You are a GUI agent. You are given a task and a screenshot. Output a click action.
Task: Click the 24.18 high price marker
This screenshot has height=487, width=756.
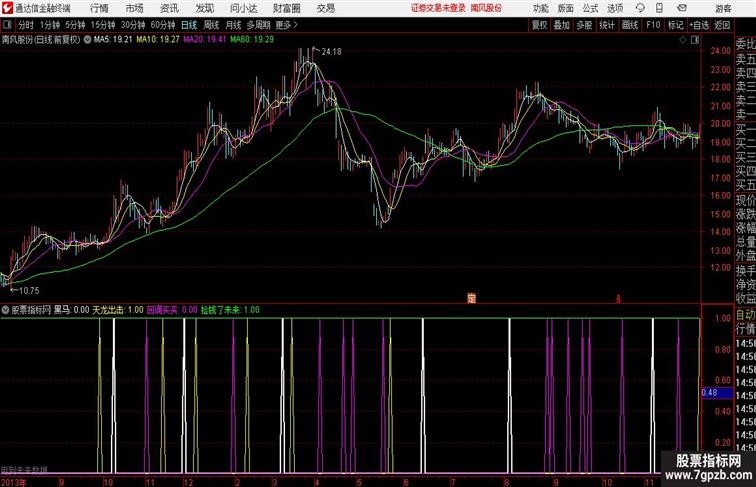point(331,52)
